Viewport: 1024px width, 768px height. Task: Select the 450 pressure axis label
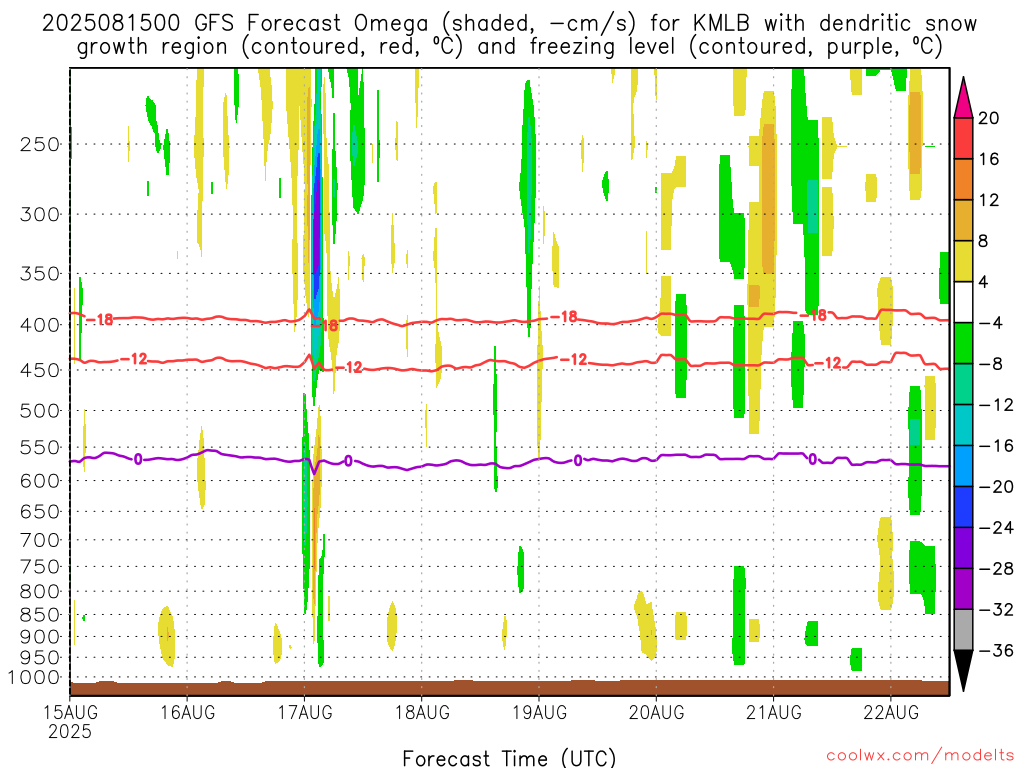click(x=40, y=370)
